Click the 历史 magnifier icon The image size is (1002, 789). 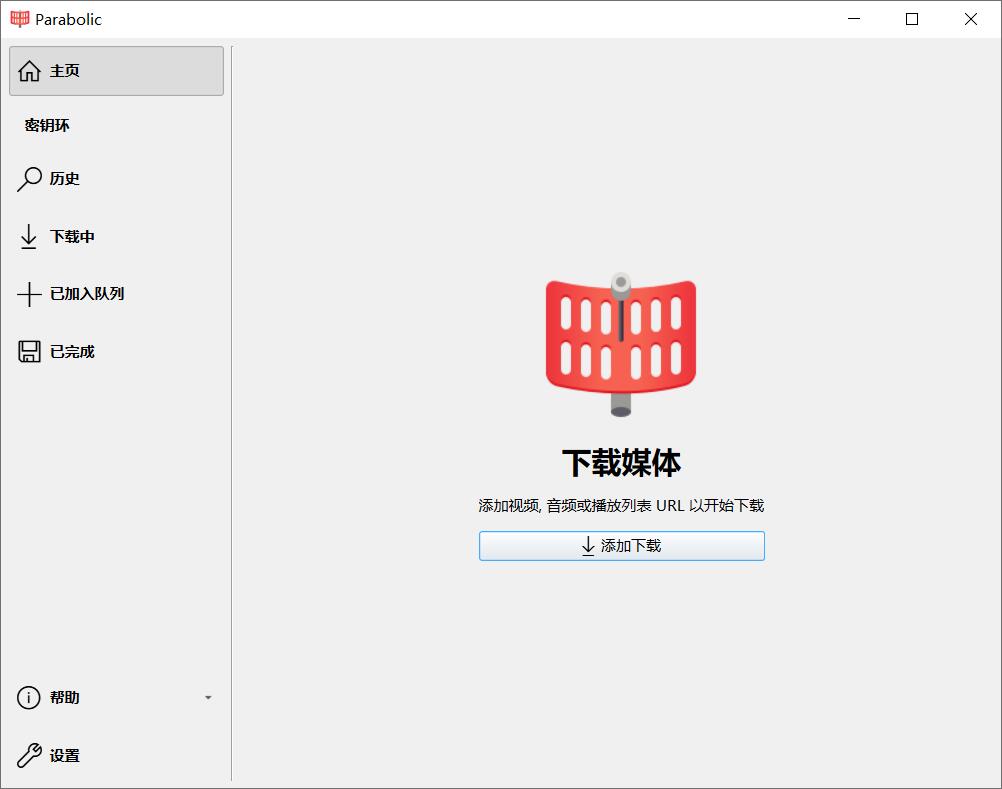29,179
